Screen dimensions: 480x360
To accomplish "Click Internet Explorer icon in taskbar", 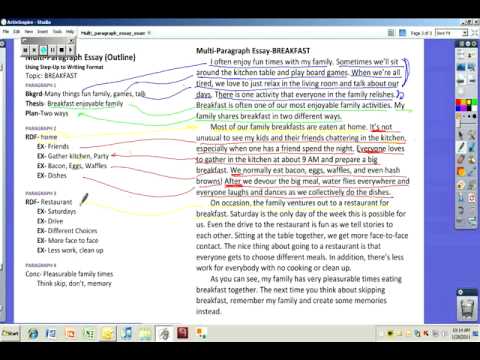I will [x=33, y=333].
